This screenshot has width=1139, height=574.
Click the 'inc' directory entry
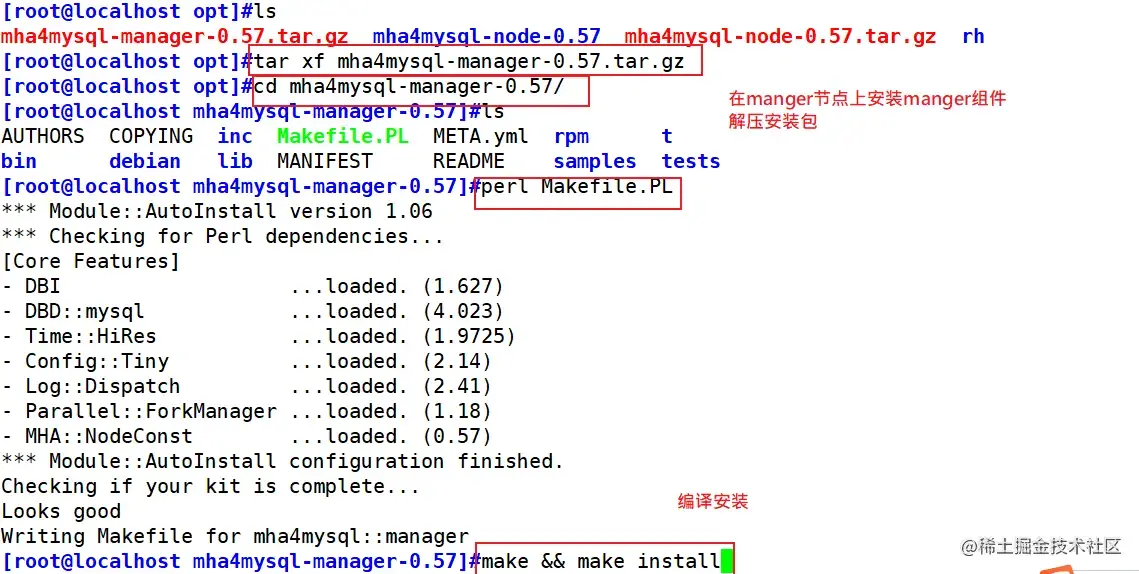235,136
